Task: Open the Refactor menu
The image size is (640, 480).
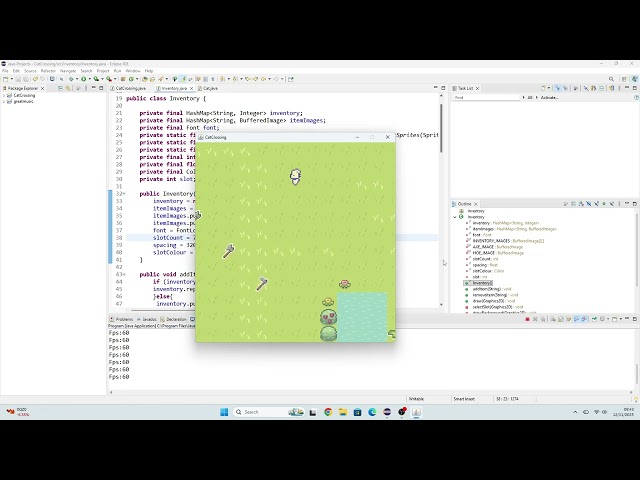Action: tap(48, 71)
